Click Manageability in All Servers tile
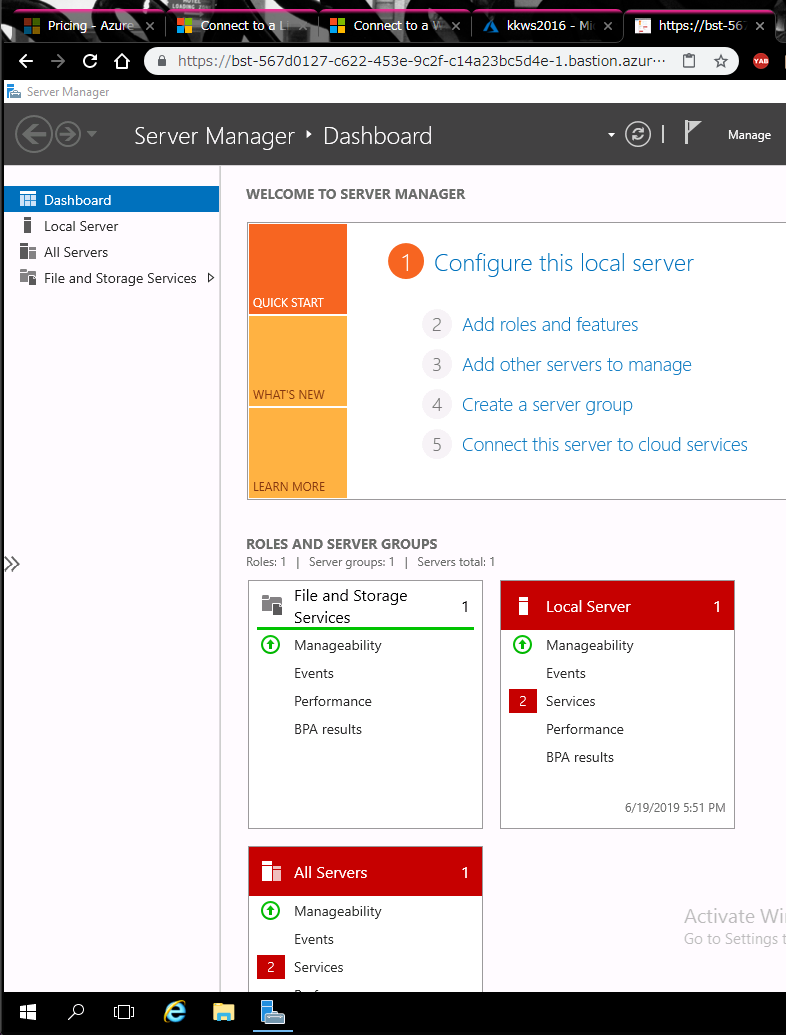 click(337, 911)
